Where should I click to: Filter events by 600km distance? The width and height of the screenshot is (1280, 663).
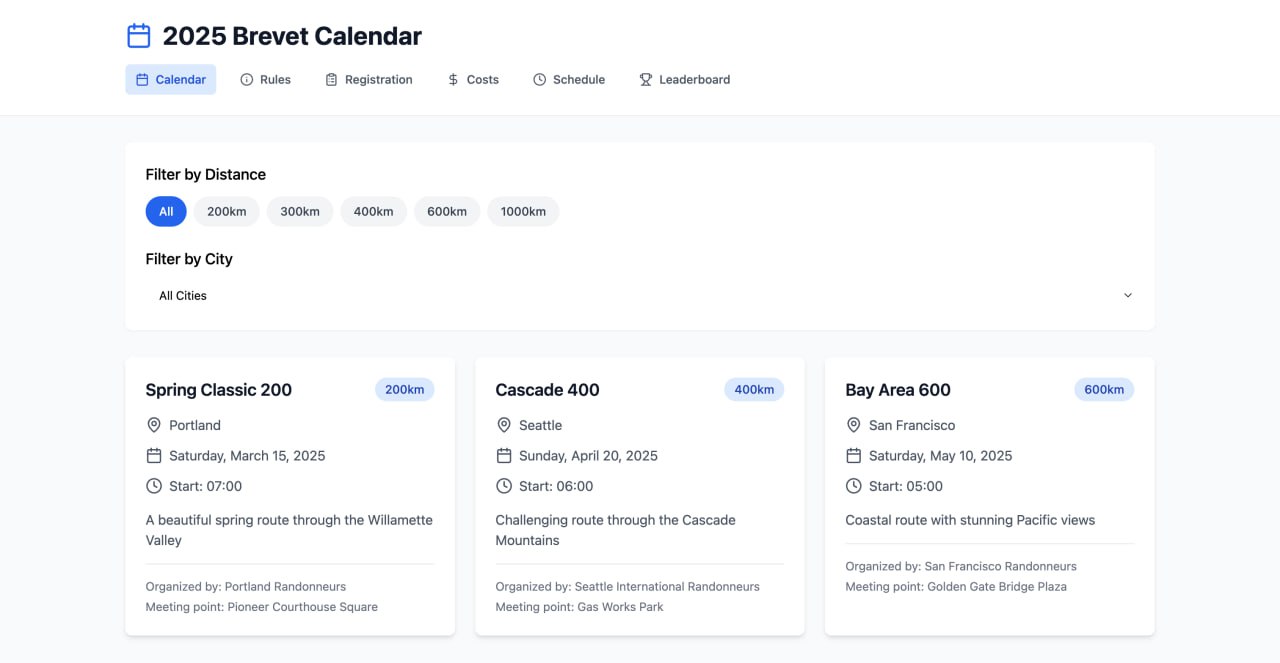[447, 211]
